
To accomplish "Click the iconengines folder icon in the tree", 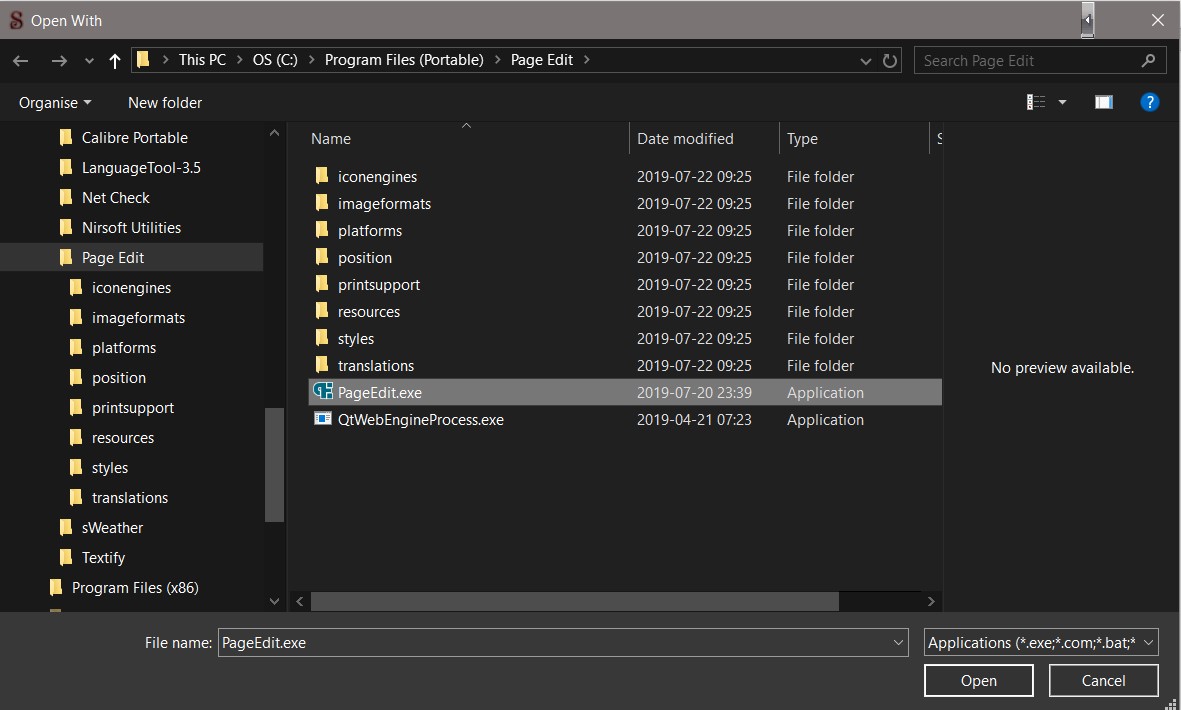I will [75, 288].
